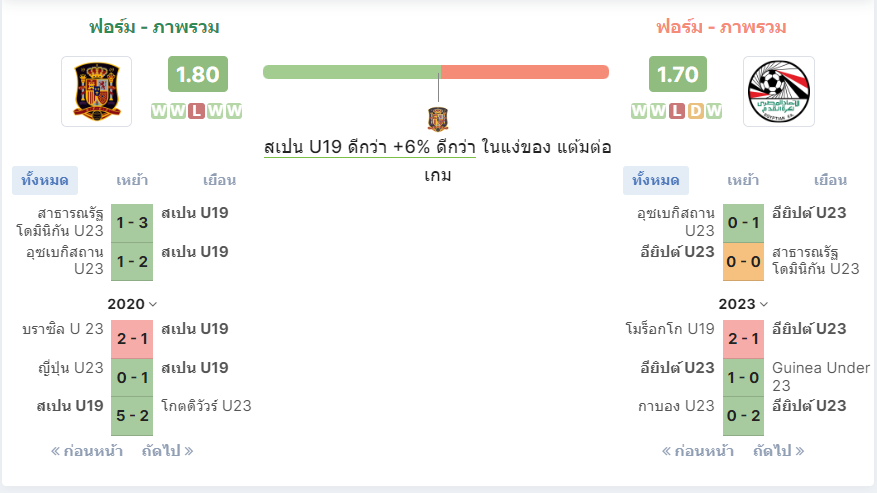Expand the 2023 year dropdown
The height and width of the screenshot is (493, 877).
tap(743, 304)
